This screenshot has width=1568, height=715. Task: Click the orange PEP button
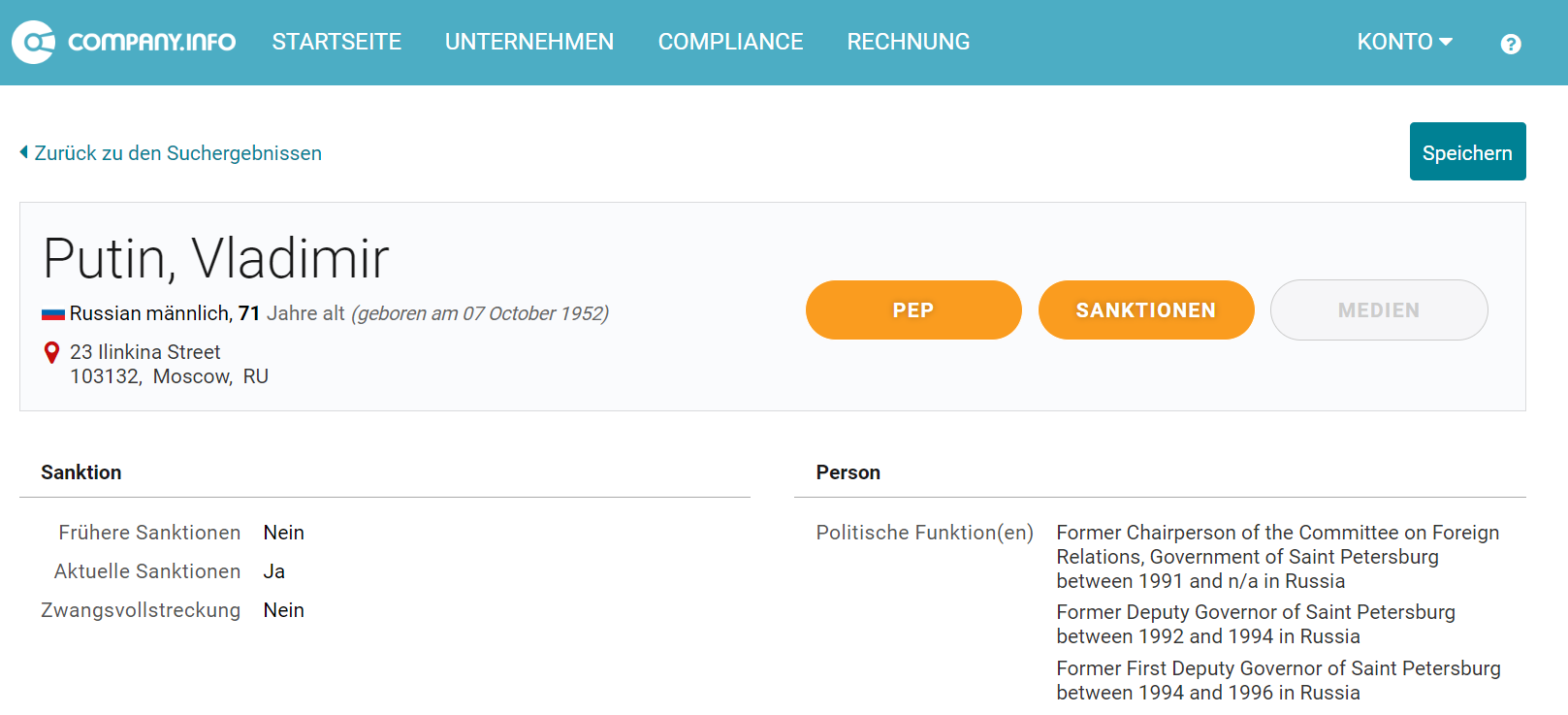(913, 310)
